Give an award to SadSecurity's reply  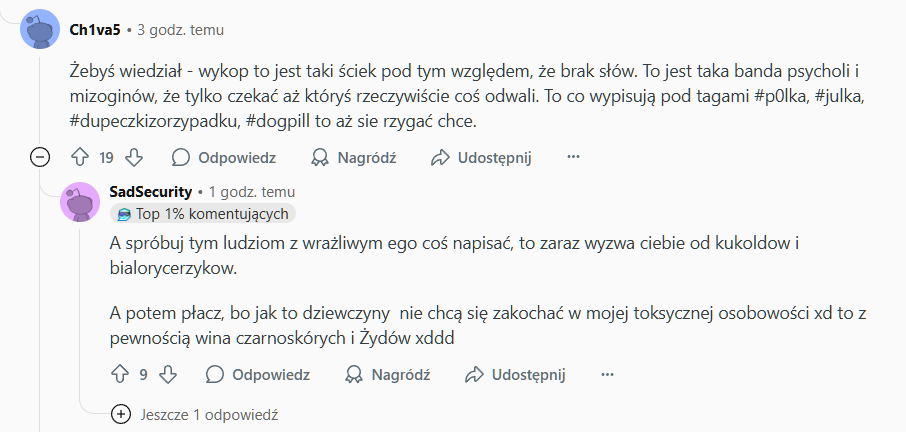387,374
